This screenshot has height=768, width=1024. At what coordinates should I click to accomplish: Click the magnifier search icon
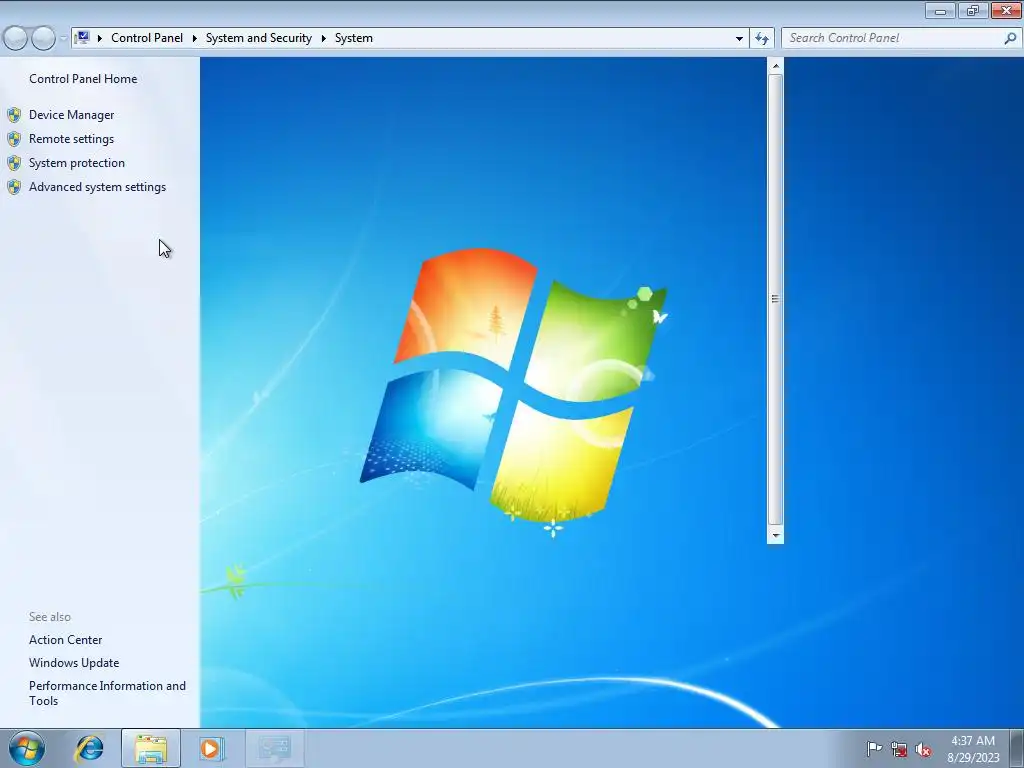tap(1010, 39)
